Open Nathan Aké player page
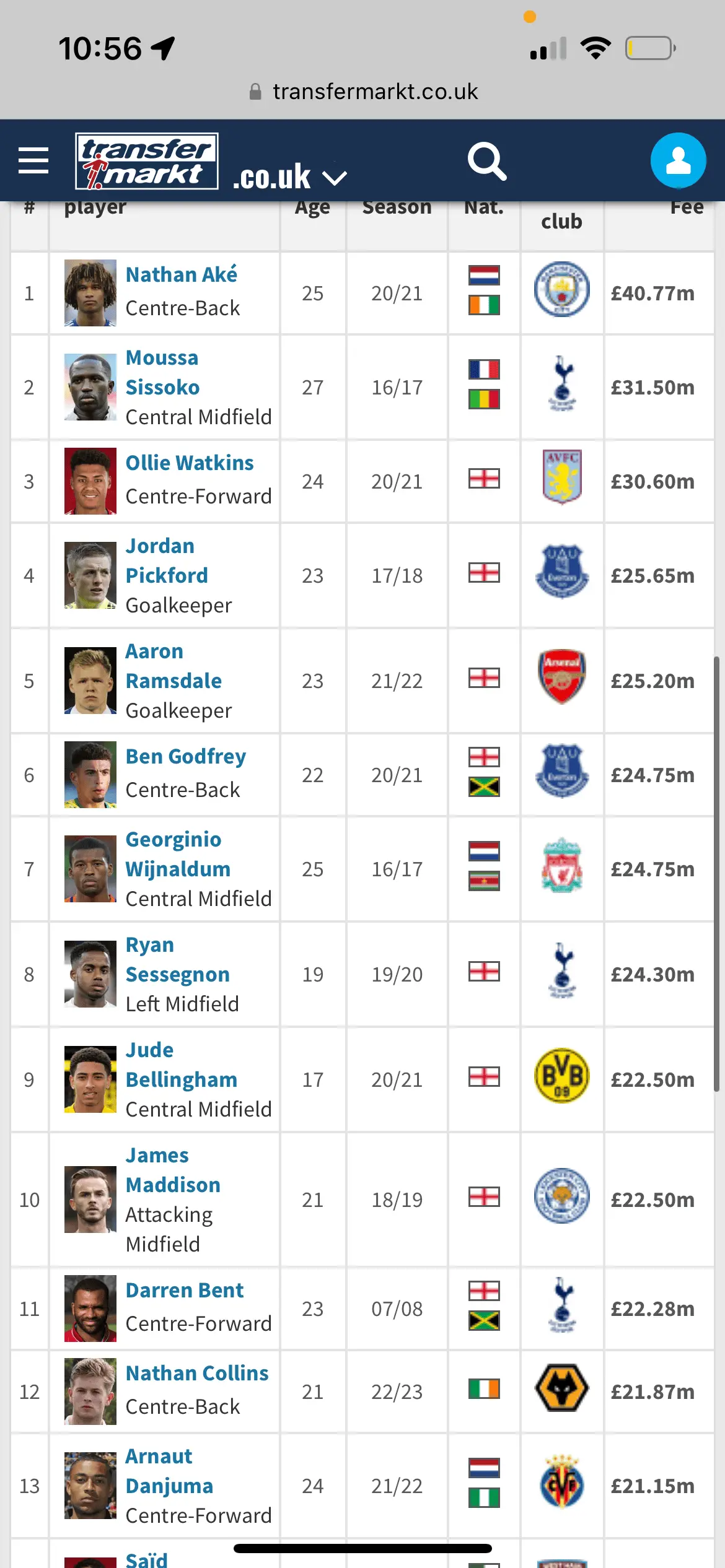The width and height of the screenshot is (725, 1568). 181,274
